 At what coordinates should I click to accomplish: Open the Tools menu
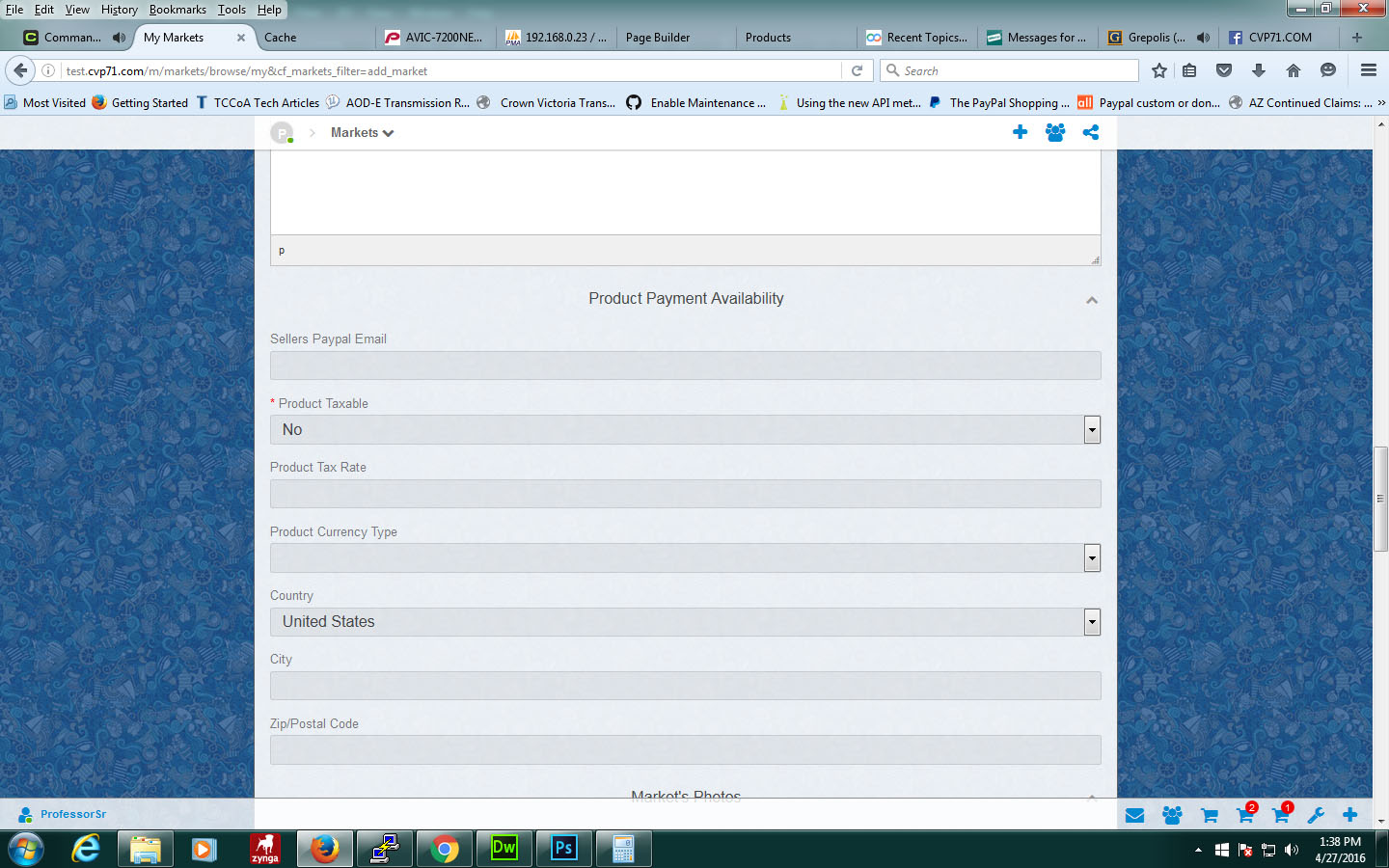click(231, 10)
